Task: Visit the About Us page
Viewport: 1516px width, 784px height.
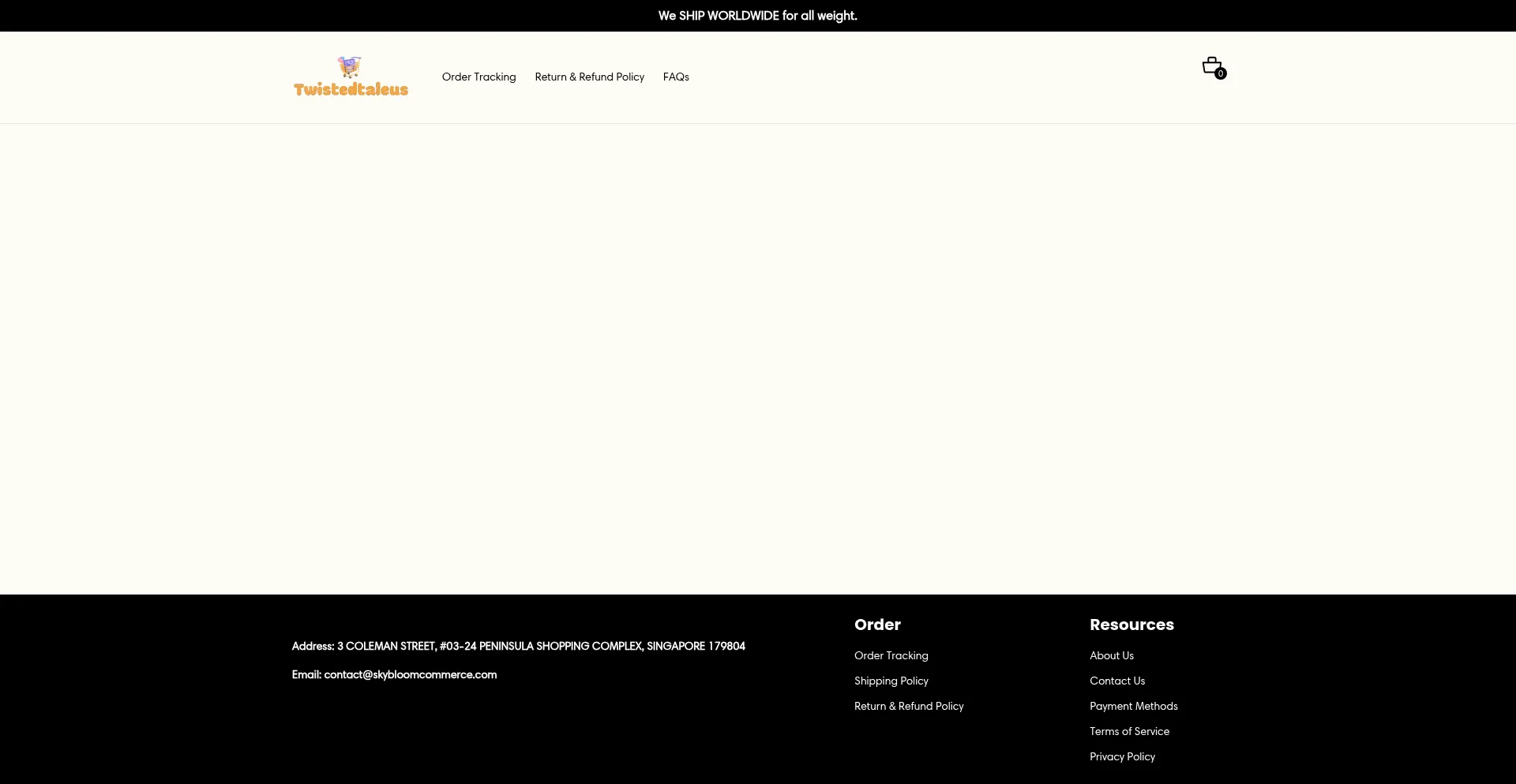Action: pyautogui.click(x=1111, y=655)
